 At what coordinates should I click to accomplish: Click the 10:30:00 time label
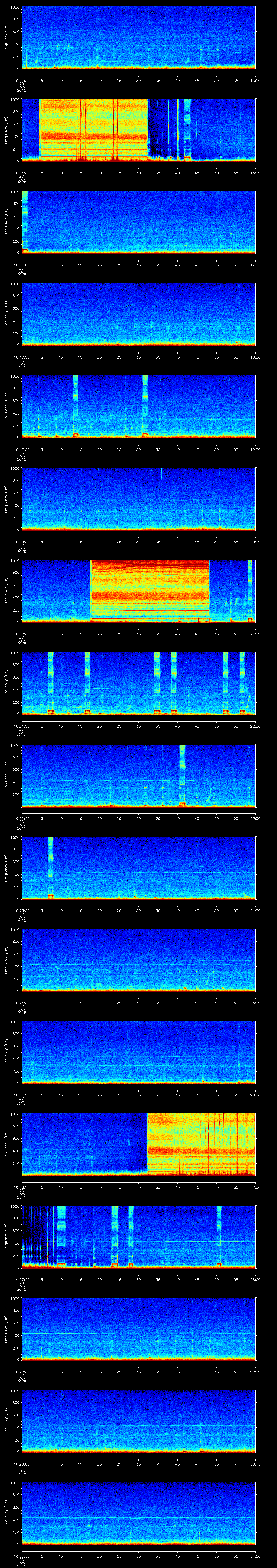coord(21,1556)
